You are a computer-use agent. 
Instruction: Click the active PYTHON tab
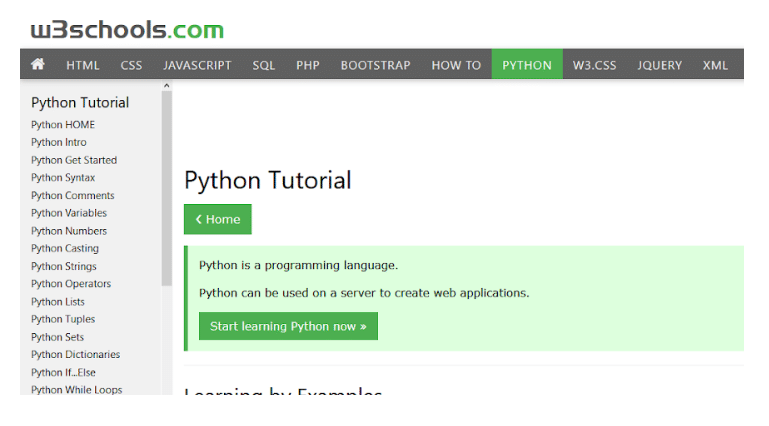click(527, 65)
